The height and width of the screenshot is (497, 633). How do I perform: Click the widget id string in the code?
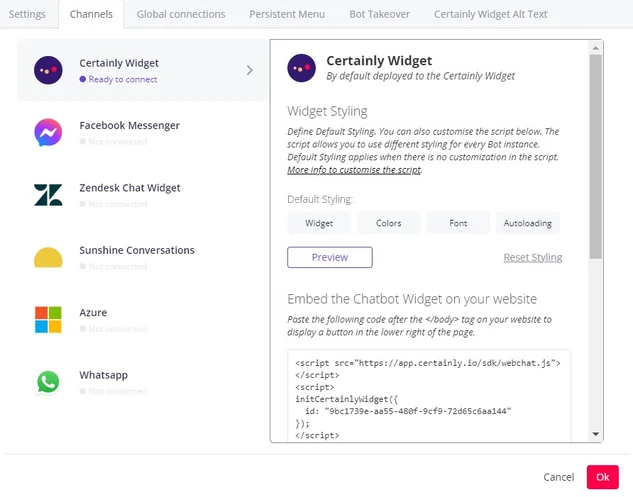coord(418,411)
